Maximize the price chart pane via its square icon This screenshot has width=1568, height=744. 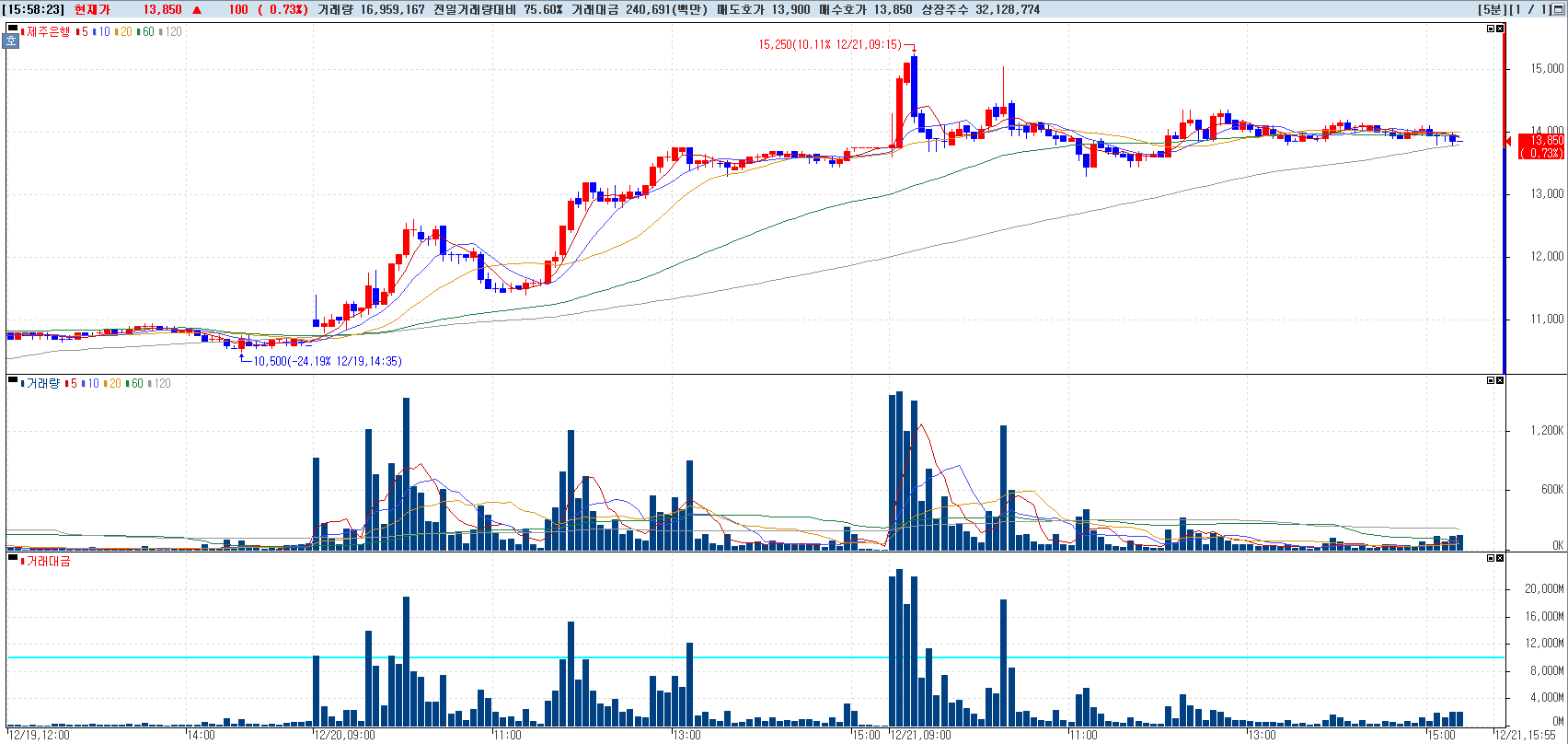[x=1491, y=29]
